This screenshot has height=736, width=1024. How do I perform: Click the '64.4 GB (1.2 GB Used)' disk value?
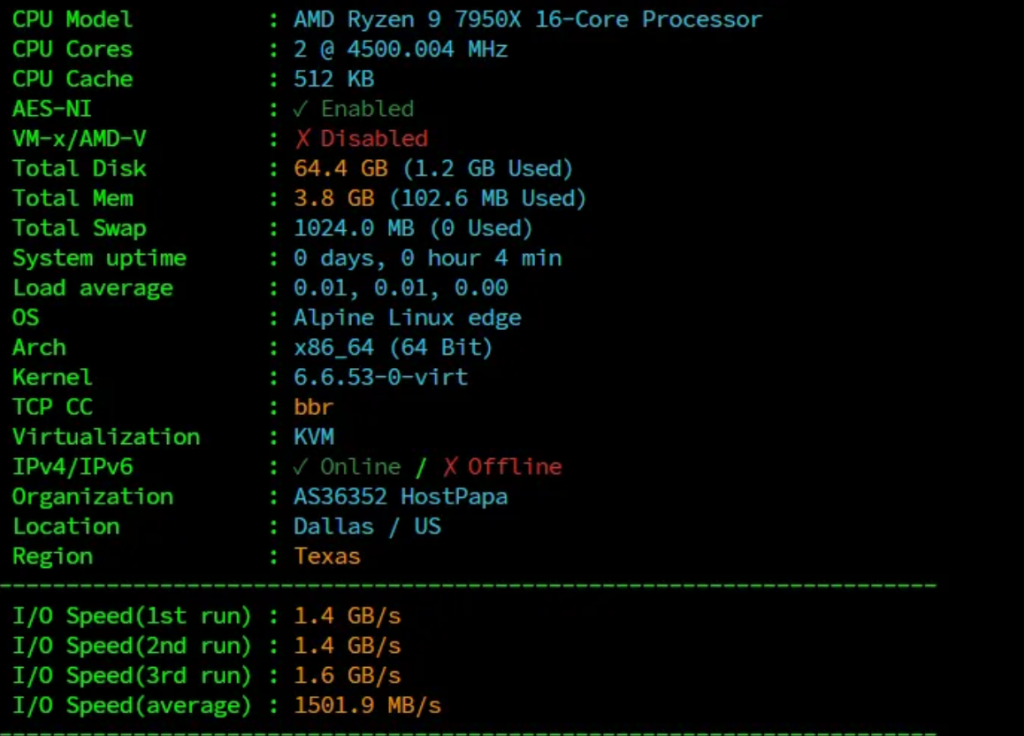[x=433, y=168]
